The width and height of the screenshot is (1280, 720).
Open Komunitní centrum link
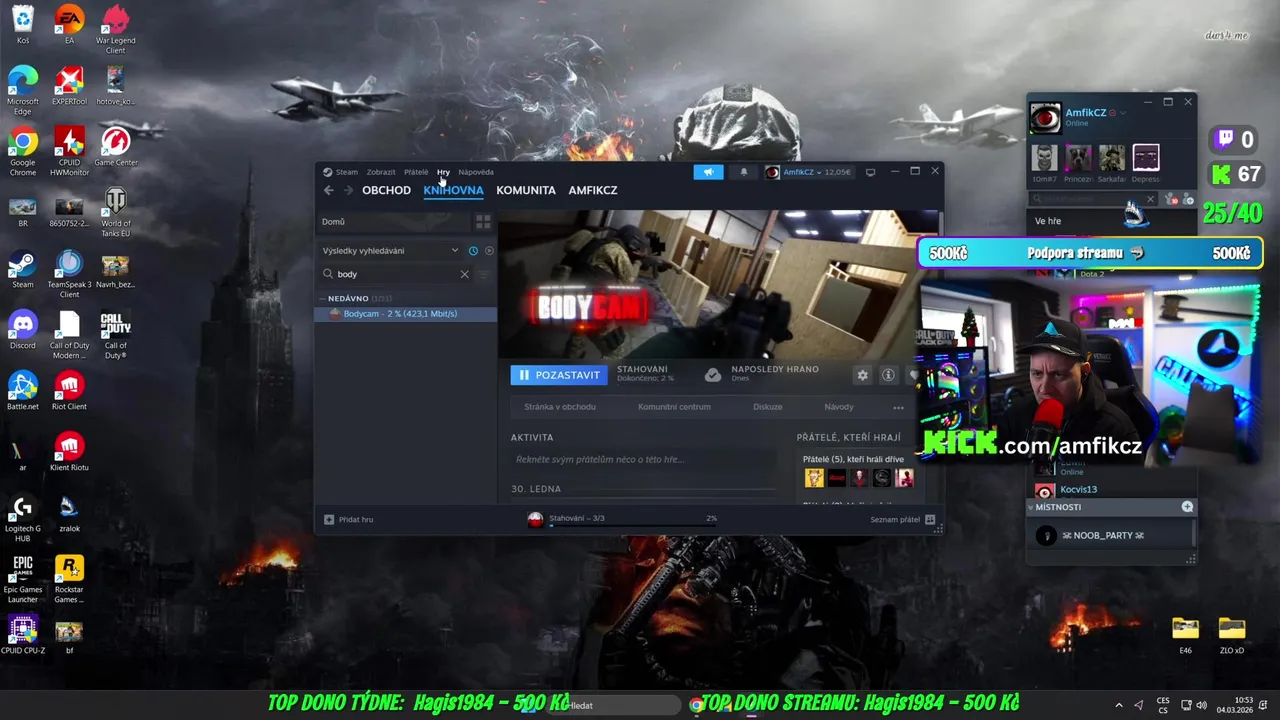click(674, 407)
